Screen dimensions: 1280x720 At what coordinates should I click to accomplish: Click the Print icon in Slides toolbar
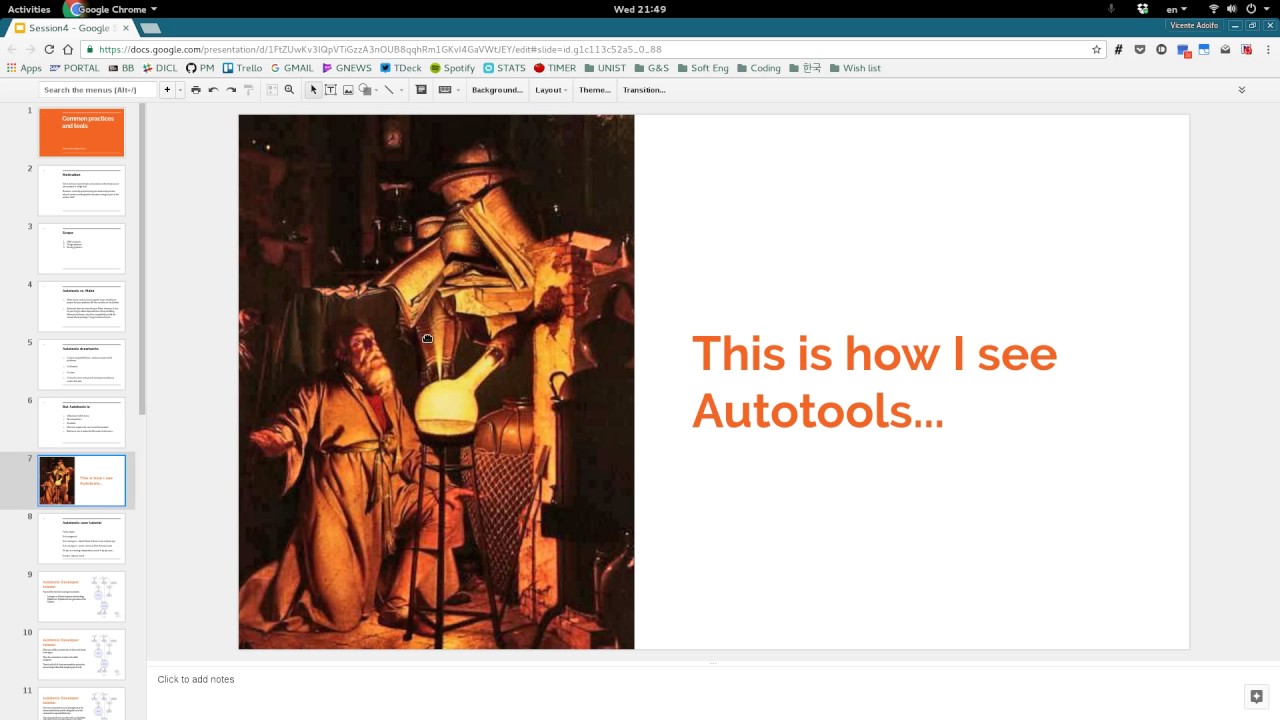(x=196, y=90)
